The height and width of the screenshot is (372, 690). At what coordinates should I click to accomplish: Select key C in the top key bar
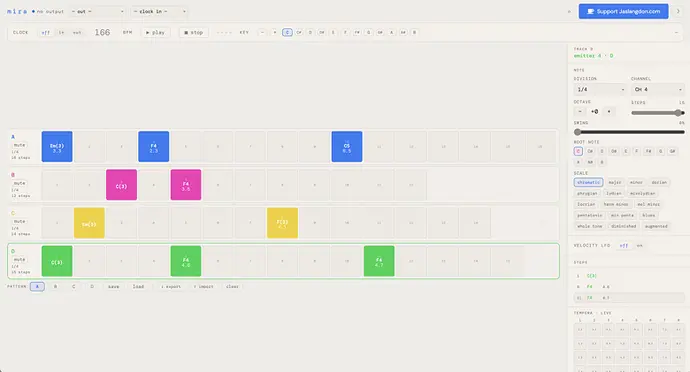(287, 33)
